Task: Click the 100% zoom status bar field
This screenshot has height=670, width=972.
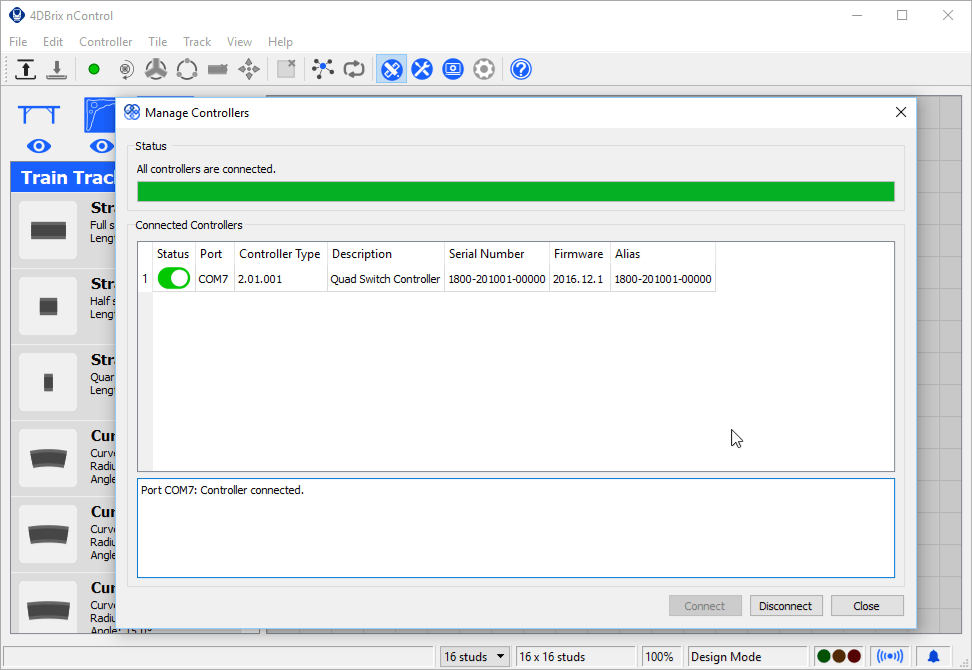Action: (x=659, y=656)
